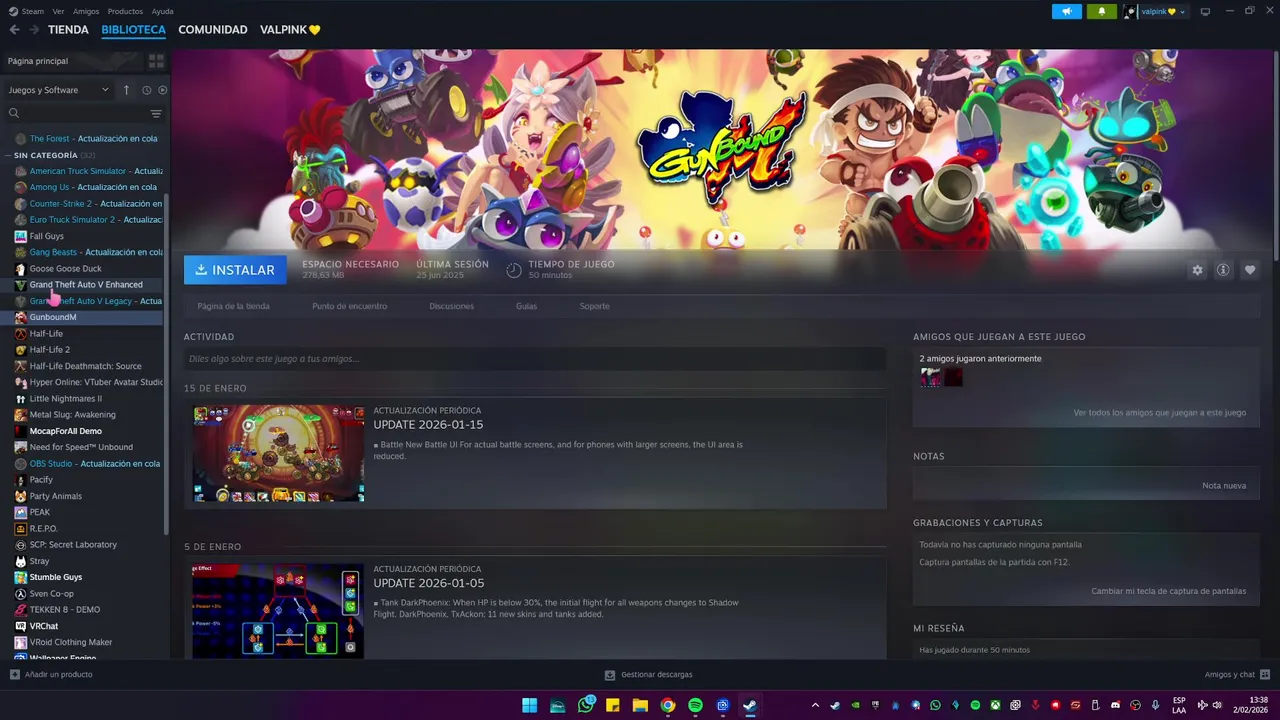This screenshot has height=720, width=1280.
Task: Switch to the COMUNIDAD tab
Action: point(212,30)
